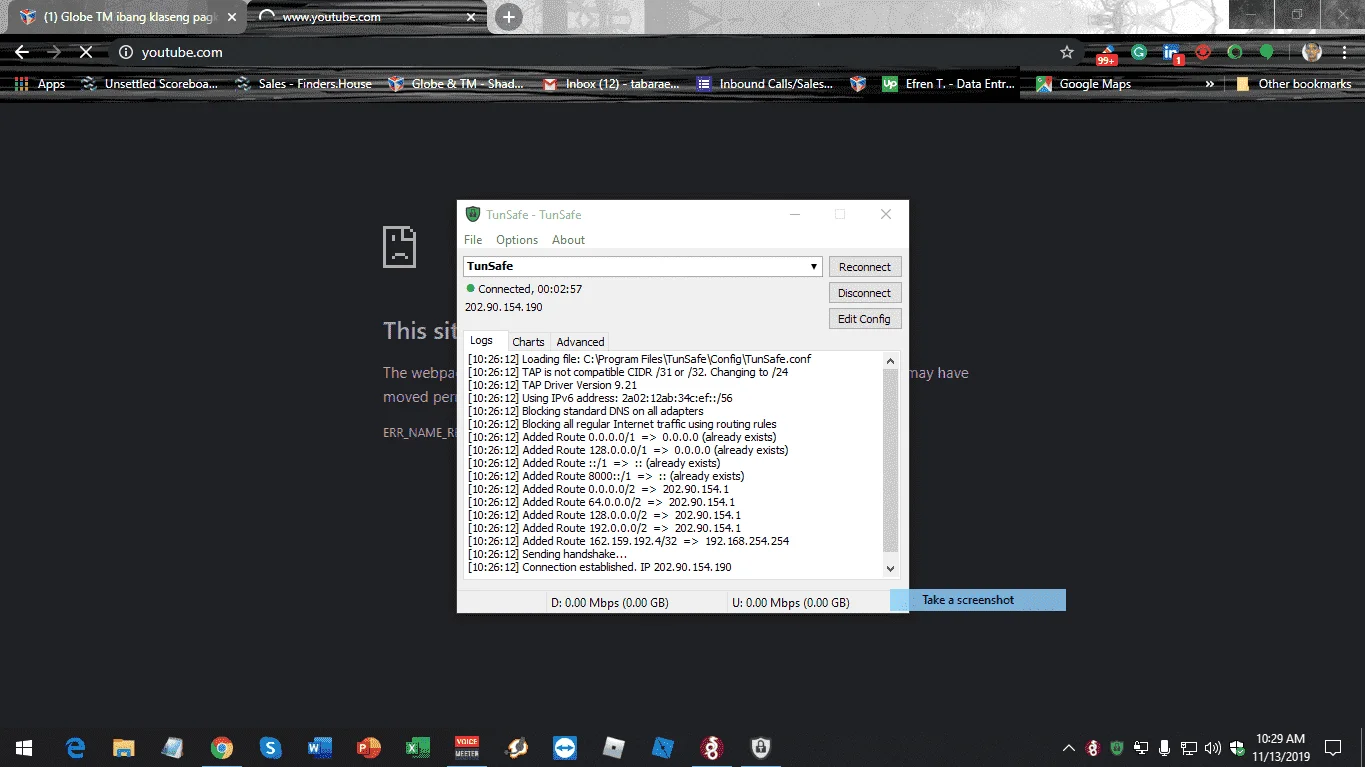Click the Take a screenshot item
The width and height of the screenshot is (1365, 767).
pos(978,600)
